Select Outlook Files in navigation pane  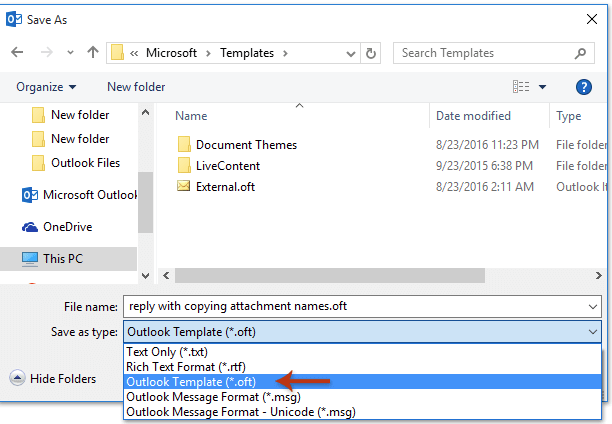[85, 163]
